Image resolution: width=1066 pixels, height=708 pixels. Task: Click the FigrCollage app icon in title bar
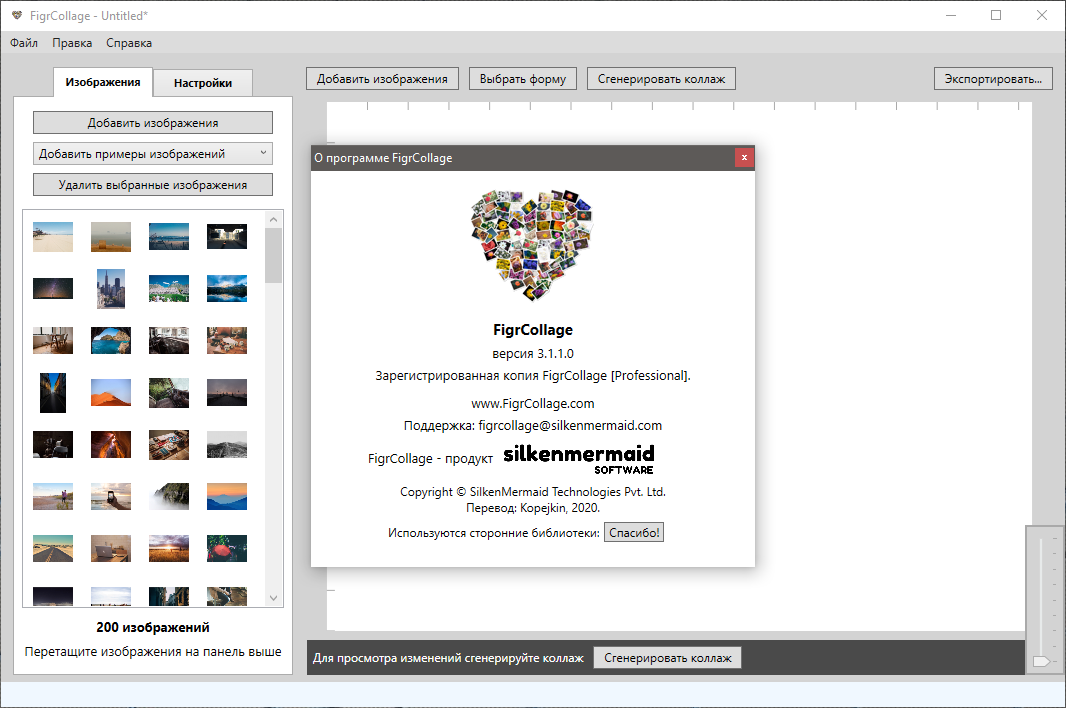(x=17, y=15)
